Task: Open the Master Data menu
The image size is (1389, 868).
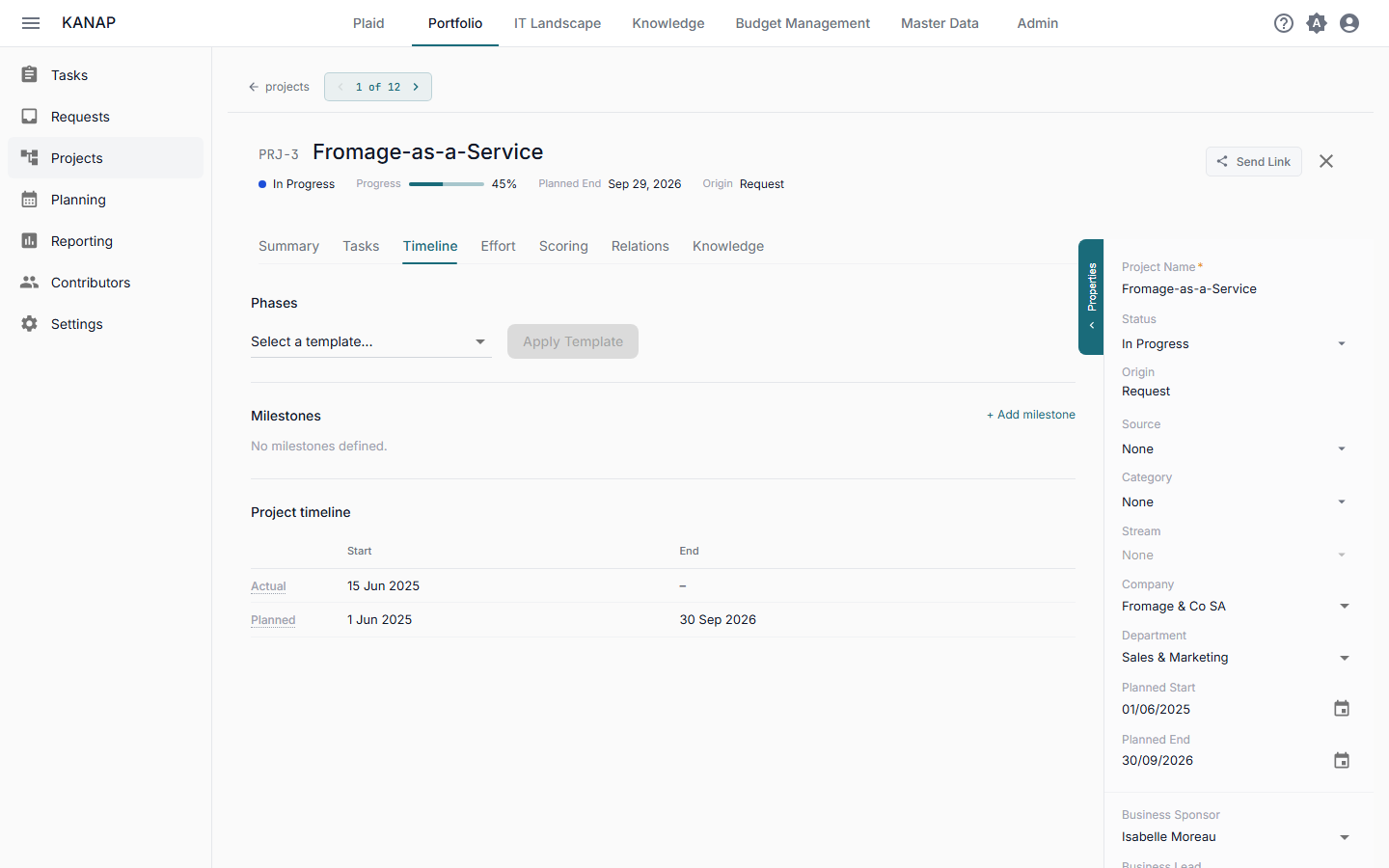Action: (x=940, y=23)
